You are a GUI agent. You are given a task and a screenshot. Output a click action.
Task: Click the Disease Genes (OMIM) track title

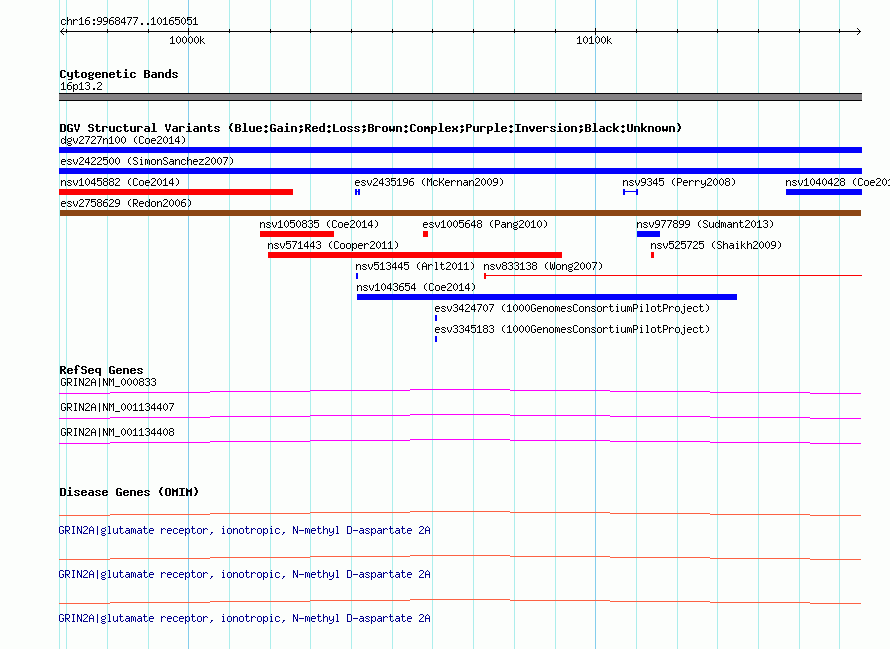coord(129,492)
